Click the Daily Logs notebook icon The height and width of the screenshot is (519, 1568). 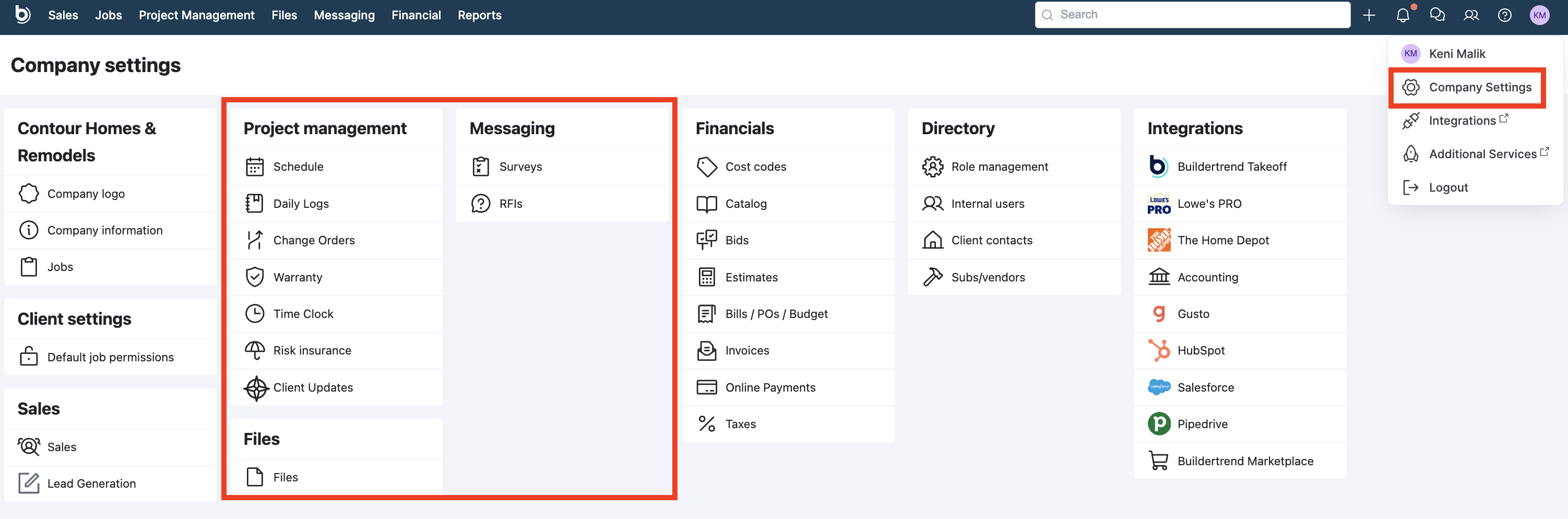pos(254,204)
